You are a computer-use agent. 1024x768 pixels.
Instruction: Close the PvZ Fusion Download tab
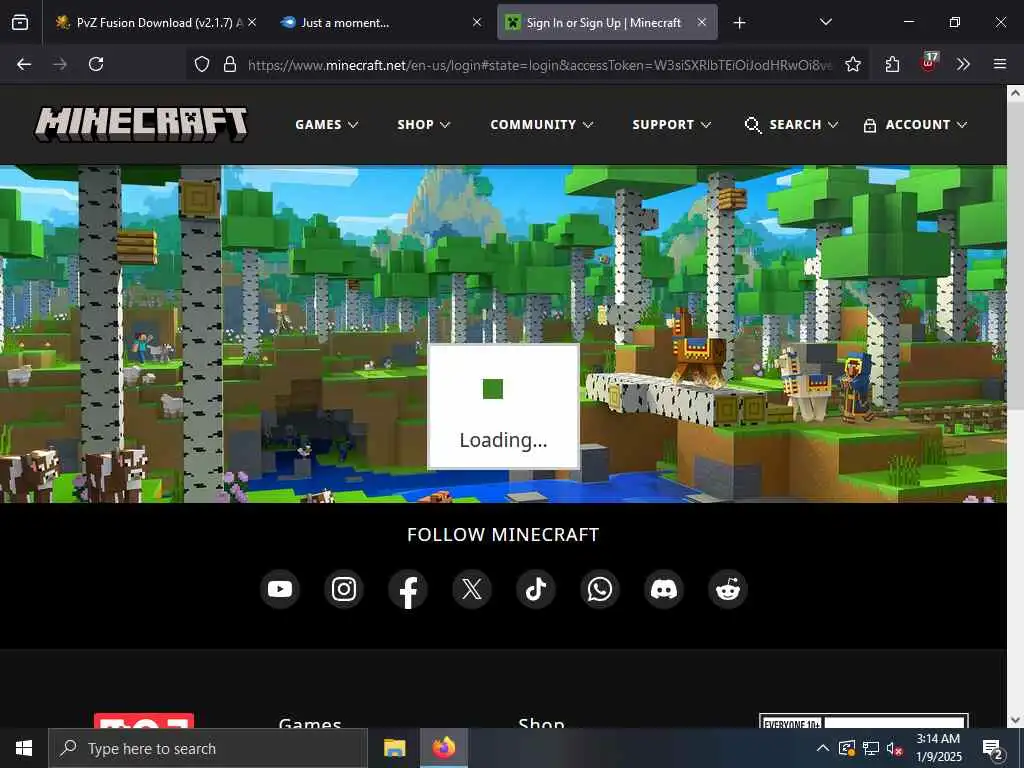(x=252, y=22)
